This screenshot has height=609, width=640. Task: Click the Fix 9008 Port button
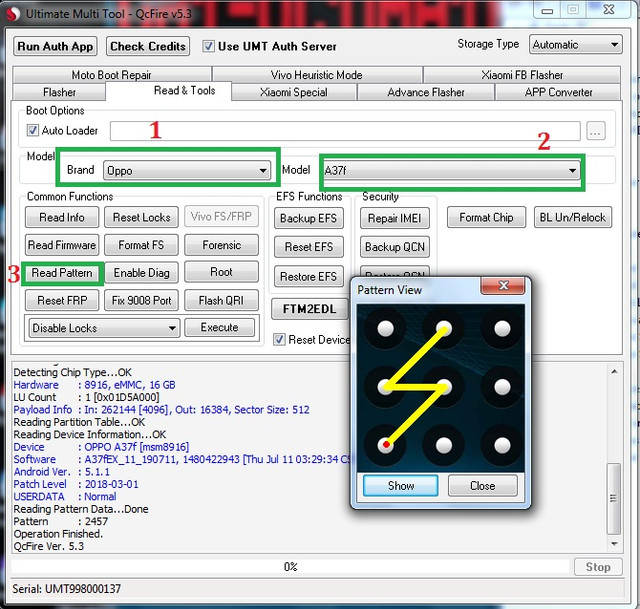pos(141,300)
